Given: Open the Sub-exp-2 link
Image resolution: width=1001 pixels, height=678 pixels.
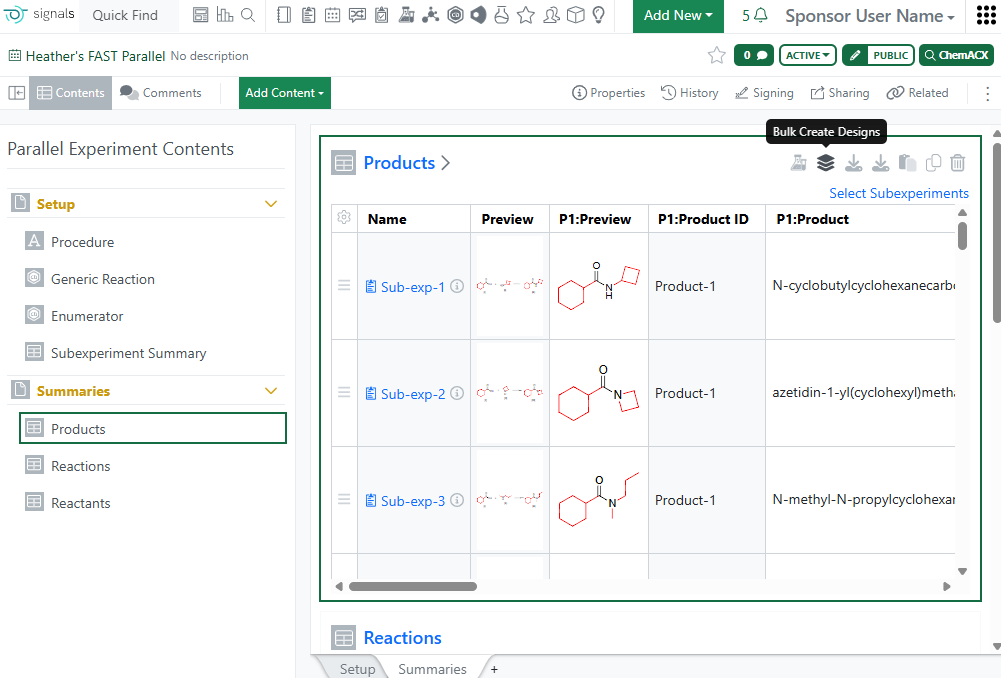Looking at the screenshot, I should [412, 394].
